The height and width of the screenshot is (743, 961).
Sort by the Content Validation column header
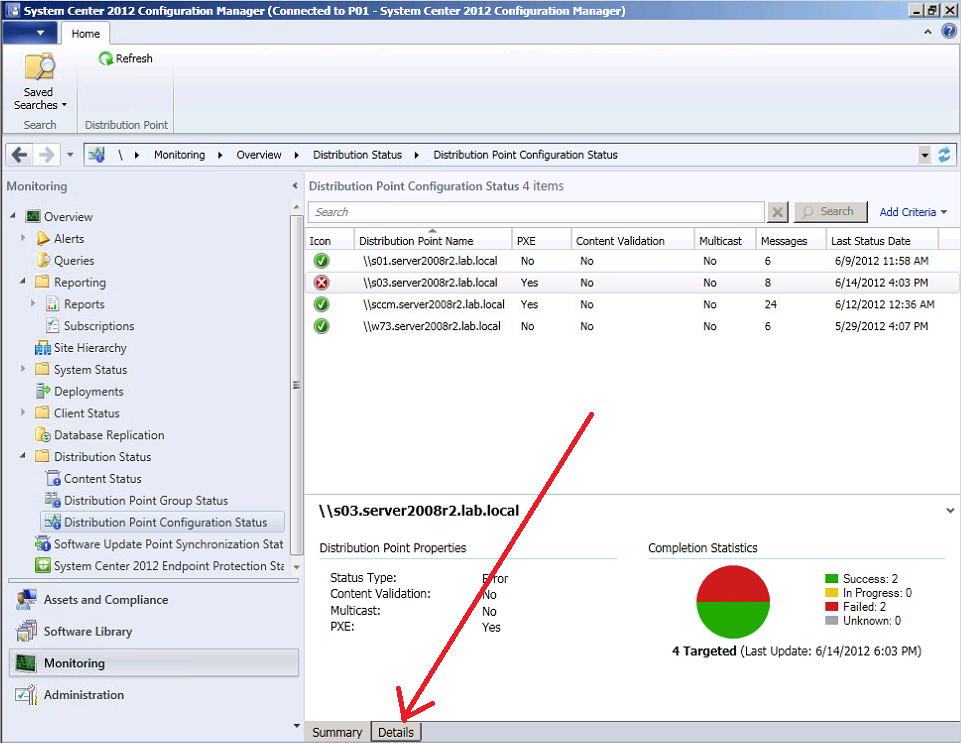click(632, 240)
